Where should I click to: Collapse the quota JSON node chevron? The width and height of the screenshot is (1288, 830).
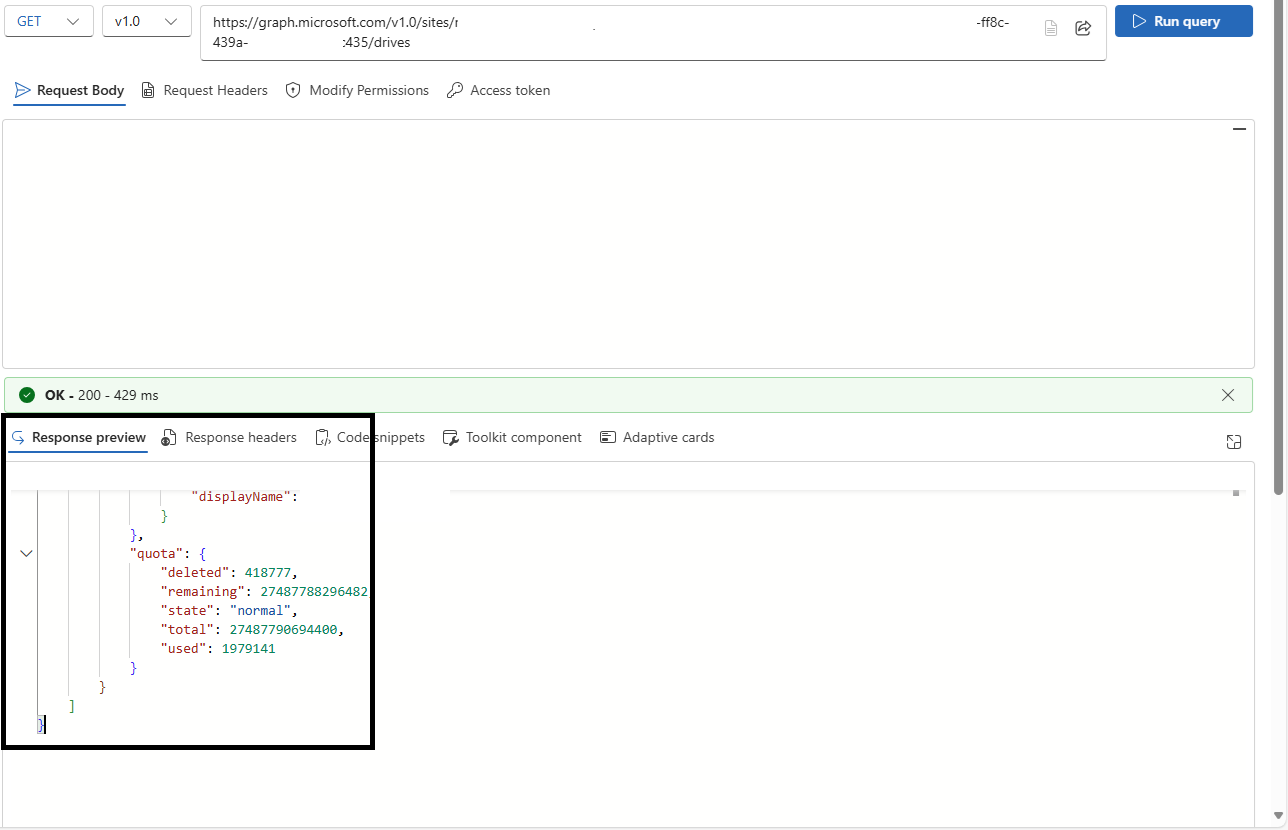tap(26, 553)
